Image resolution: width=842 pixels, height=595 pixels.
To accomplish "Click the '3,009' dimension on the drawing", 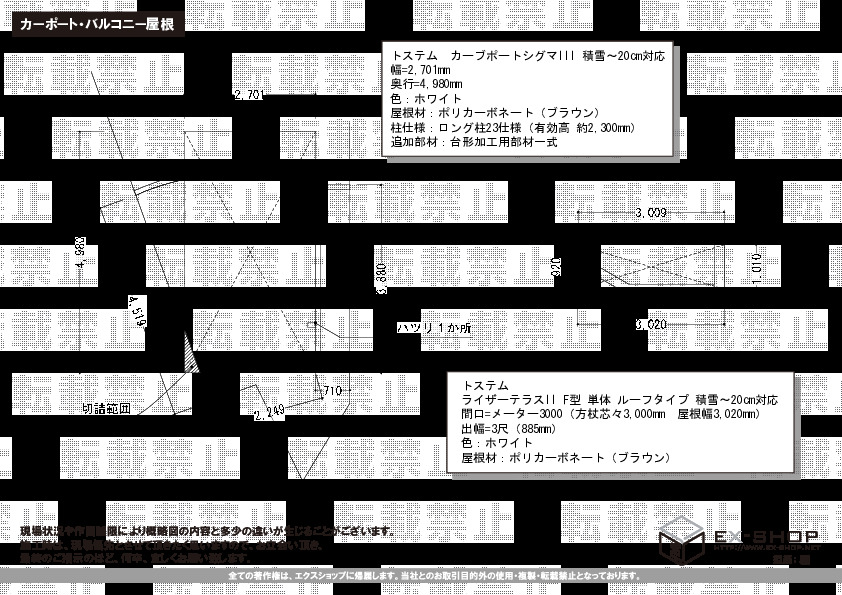I will click(651, 213).
